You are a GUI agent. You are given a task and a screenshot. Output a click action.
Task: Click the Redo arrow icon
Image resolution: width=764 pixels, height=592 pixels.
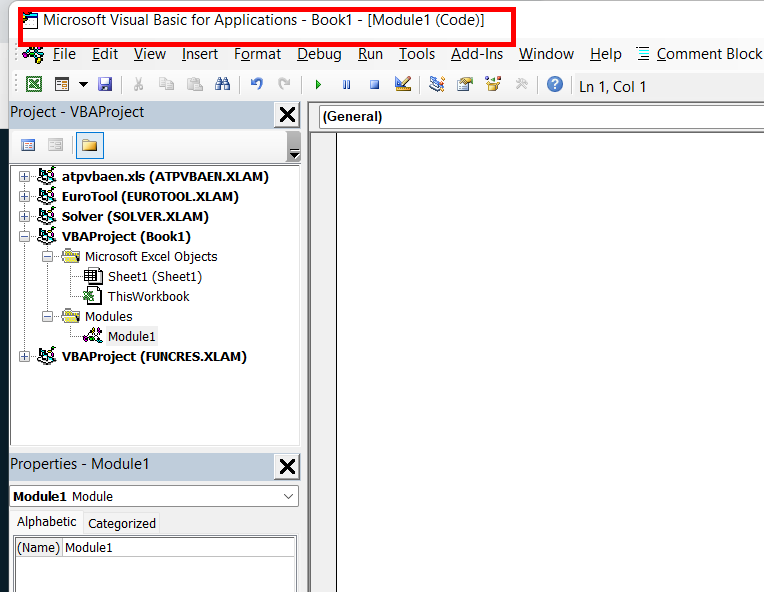(x=284, y=85)
